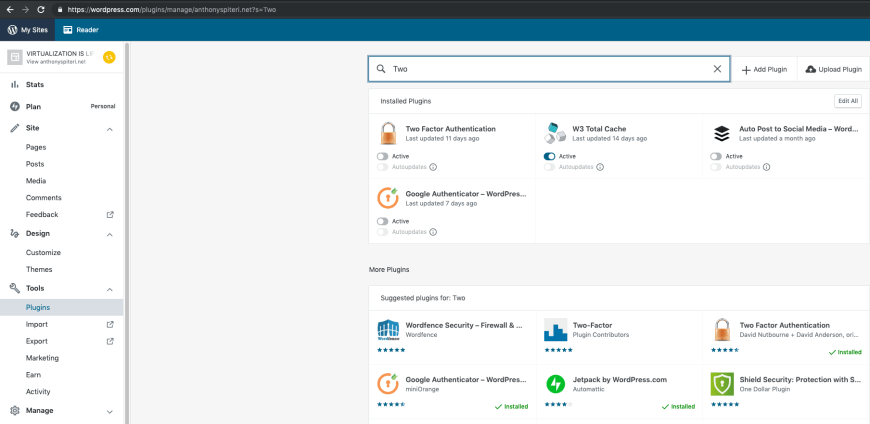The width and height of the screenshot is (870, 424).
Task: Toggle Active for Two Factor Authentication
Action: [382, 157]
